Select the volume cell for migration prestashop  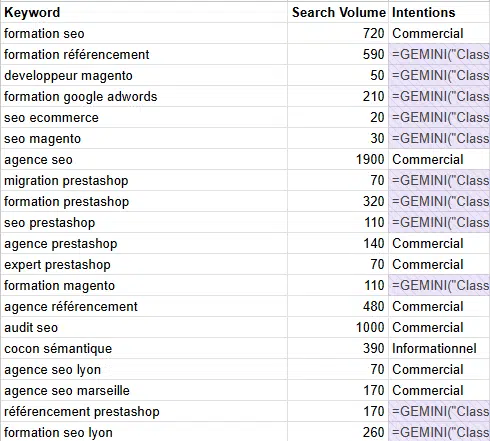click(x=338, y=180)
